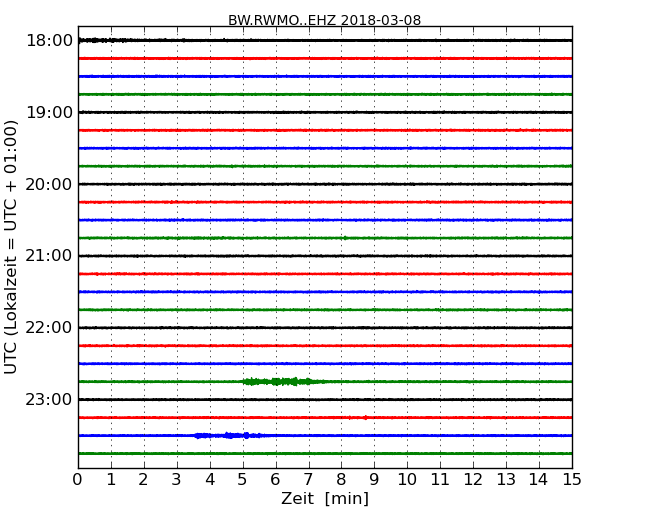This screenshot has height=520, width=650.
Task: Click the 12 minute tick label
Action: tap(473, 479)
